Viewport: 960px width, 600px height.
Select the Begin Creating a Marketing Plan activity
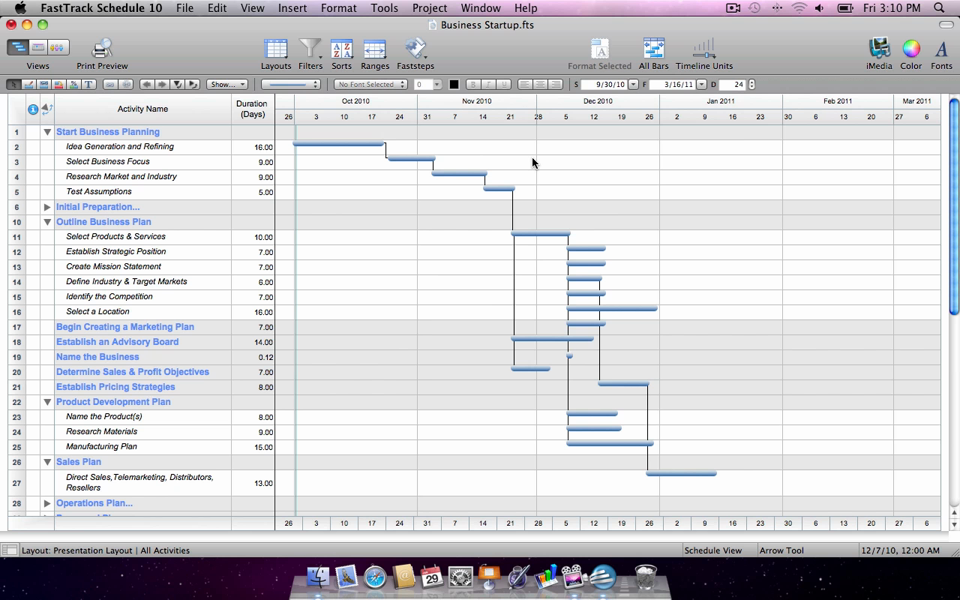[x=125, y=327]
